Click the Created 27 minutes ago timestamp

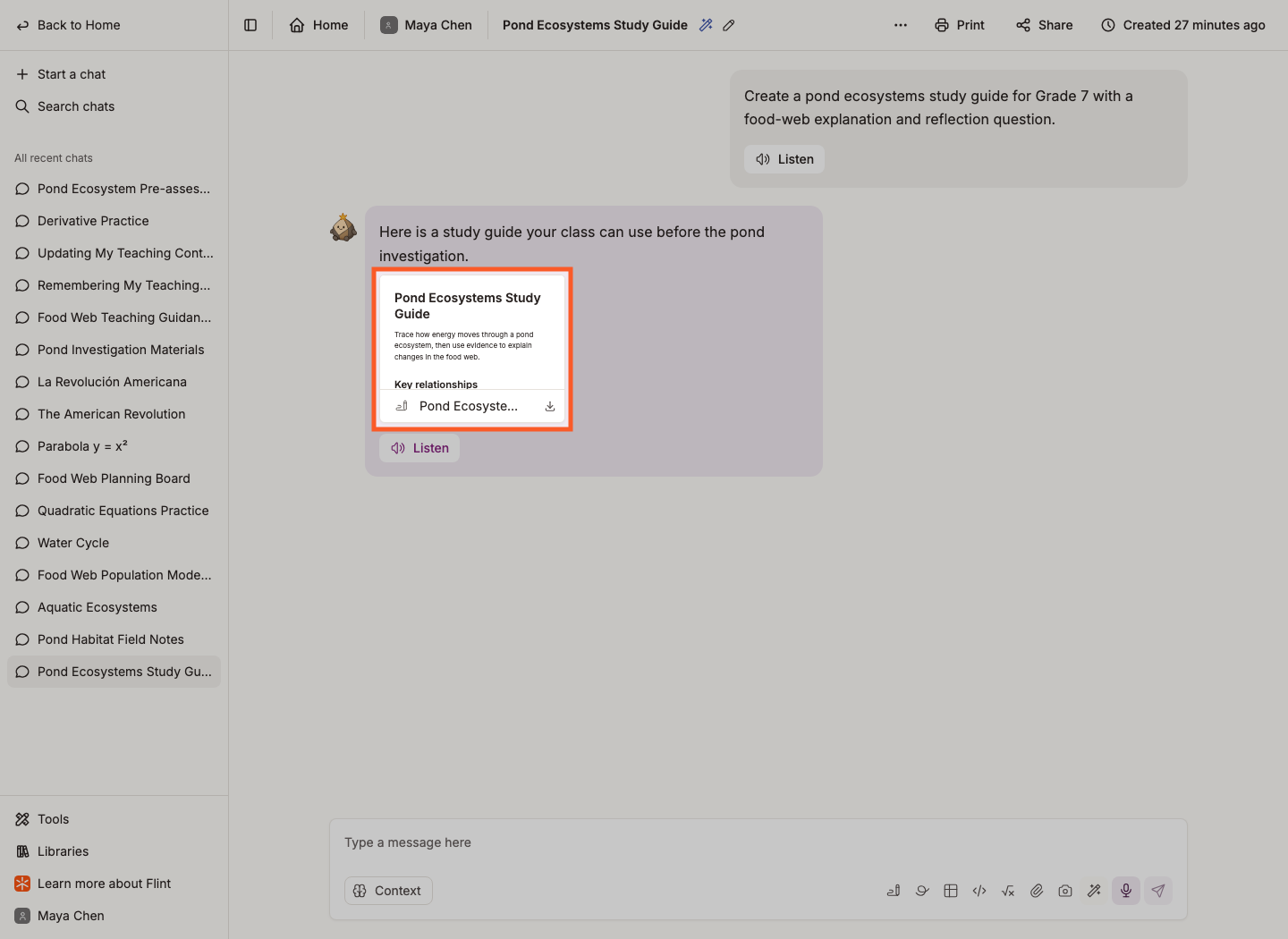[1183, 25]
